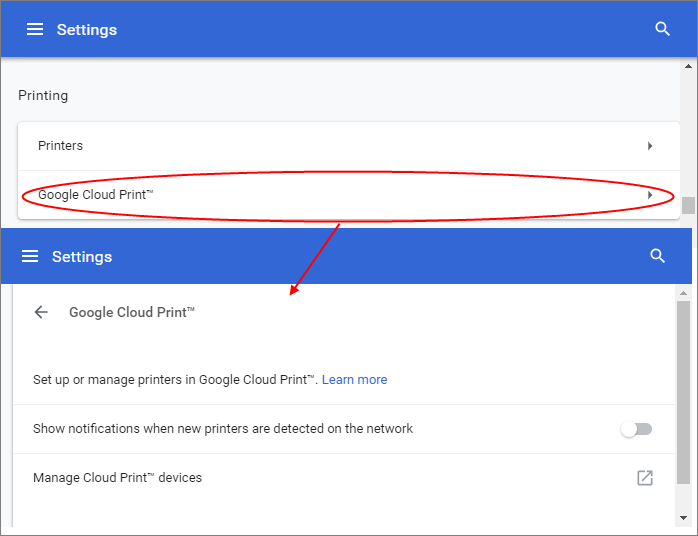Follow the Learn more link
The image size is (698, 536).
pyautogui.click(x=354, y=380)
